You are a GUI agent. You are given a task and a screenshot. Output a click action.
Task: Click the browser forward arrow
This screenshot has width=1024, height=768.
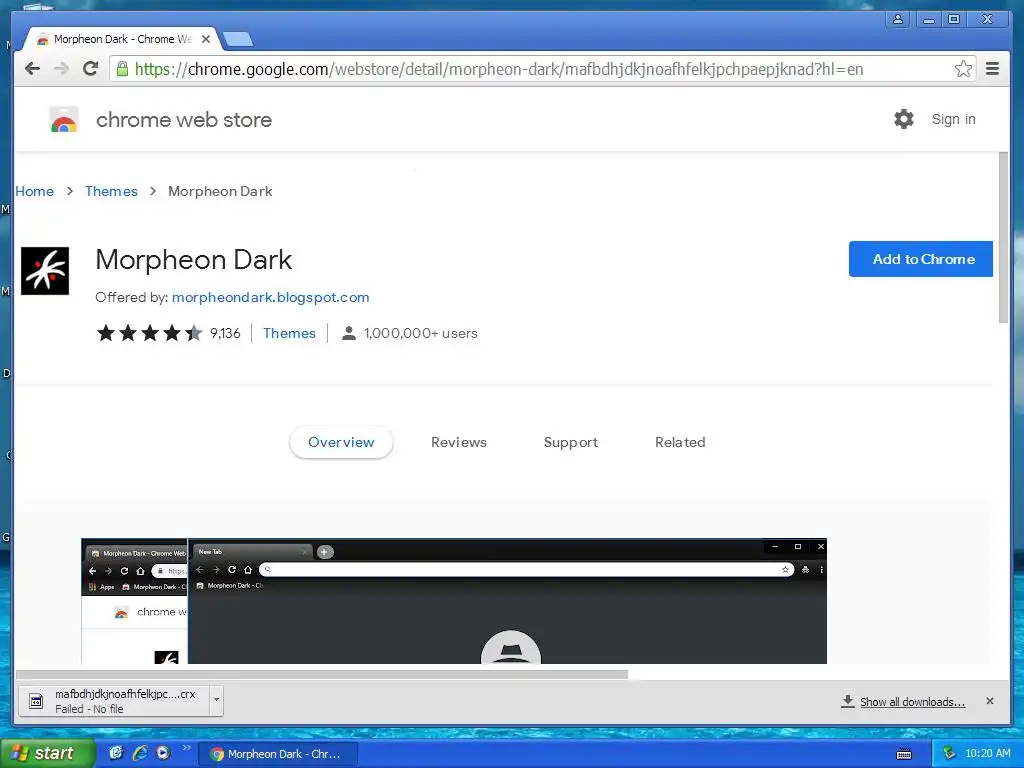(61, 69)
